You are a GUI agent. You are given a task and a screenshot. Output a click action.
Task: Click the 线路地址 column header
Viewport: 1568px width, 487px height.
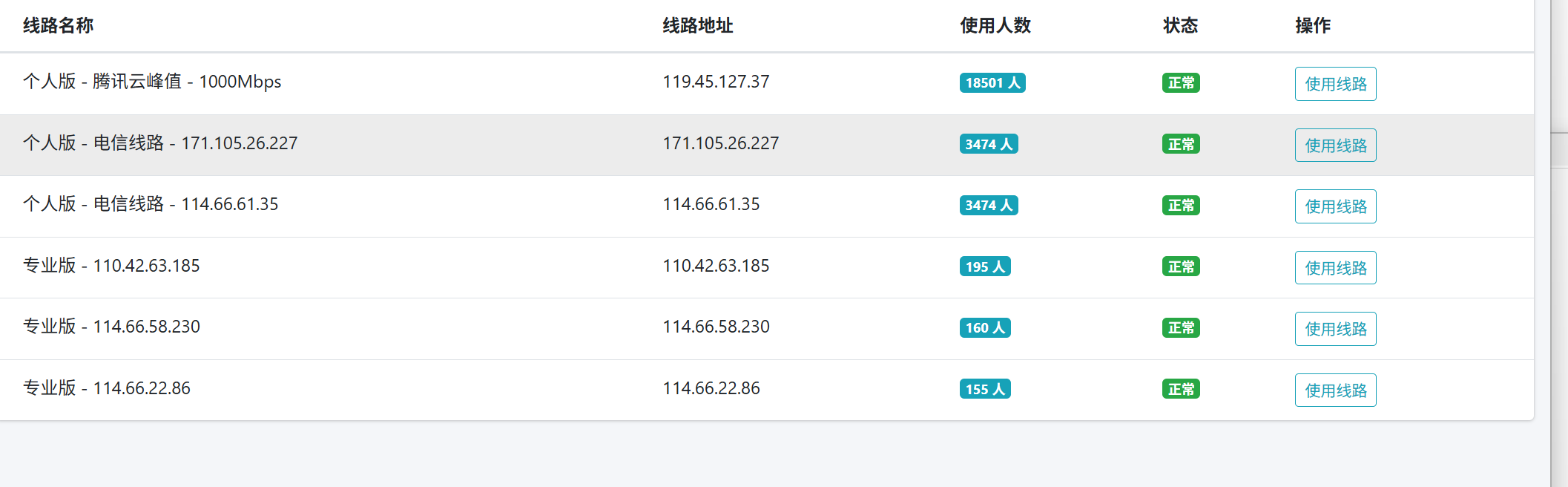point(697,26)
